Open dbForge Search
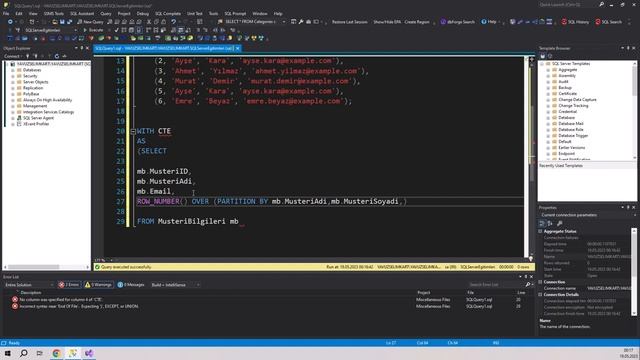640x360 pixels. [458, 22]
